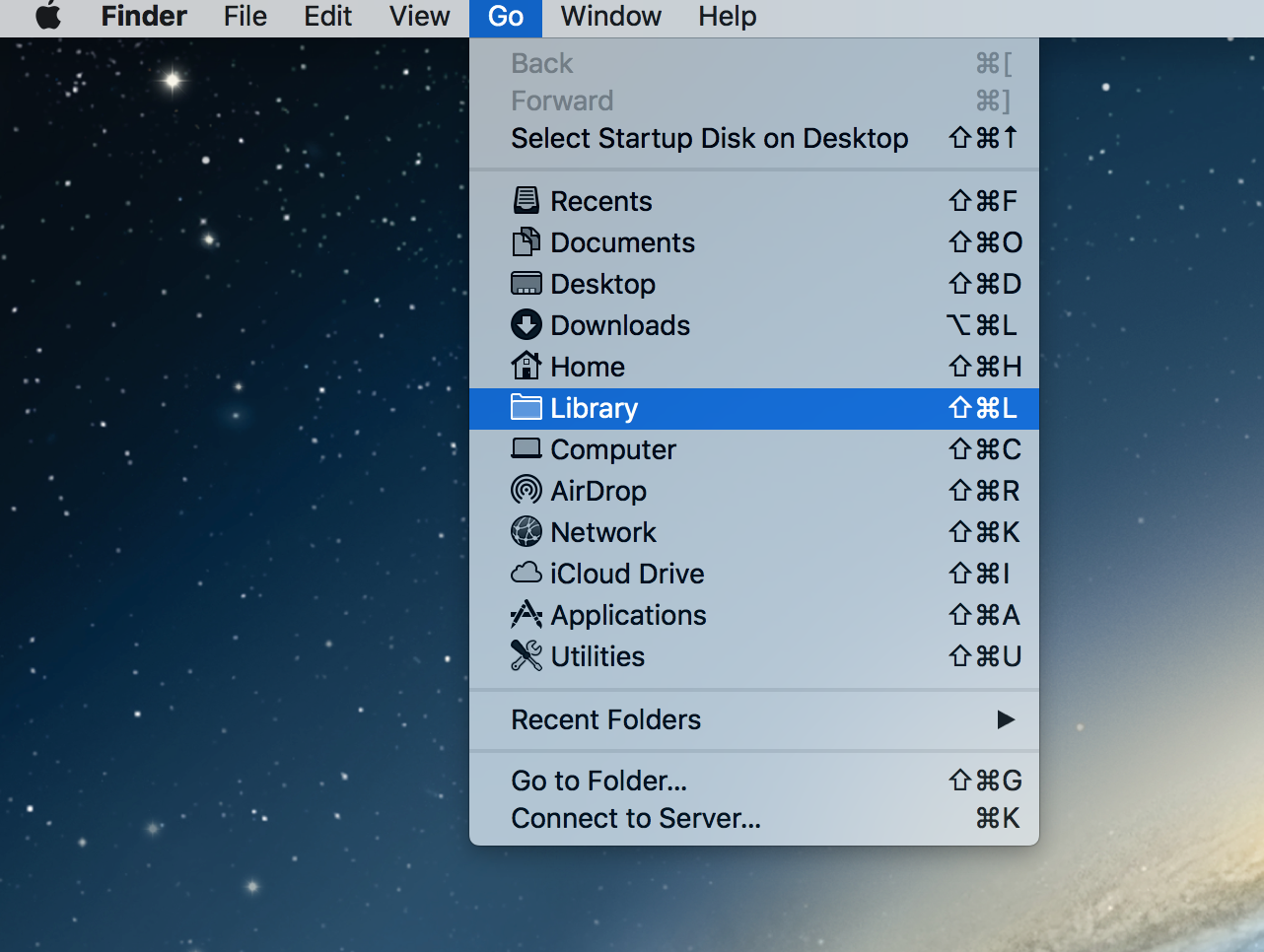The image size is (1264, 952).
Task: Open the View menu
Action: pyautogui.click(x=420, y=17)
